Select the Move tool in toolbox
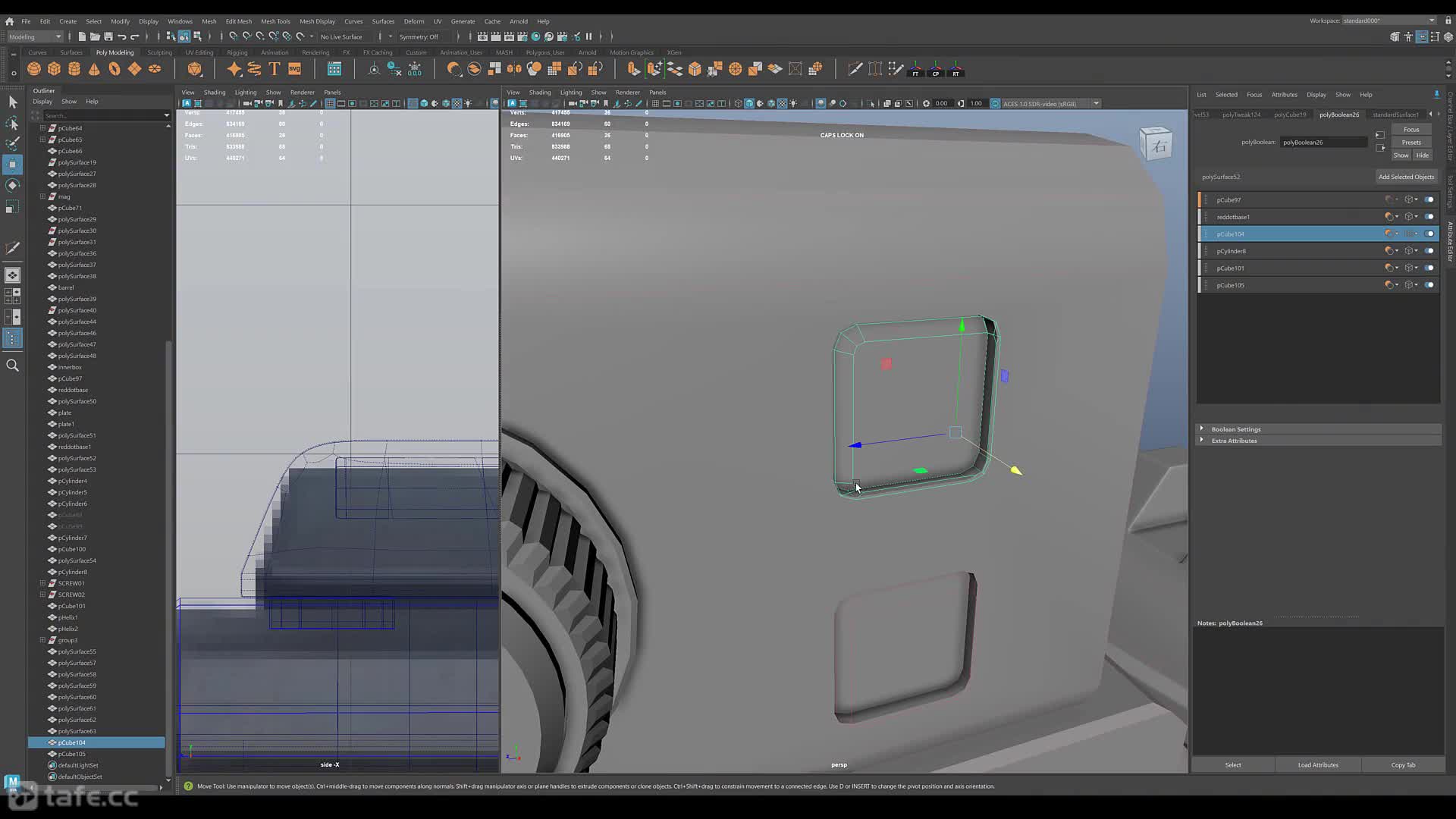This screenshot has width=1456, height=819. [12, 164]
